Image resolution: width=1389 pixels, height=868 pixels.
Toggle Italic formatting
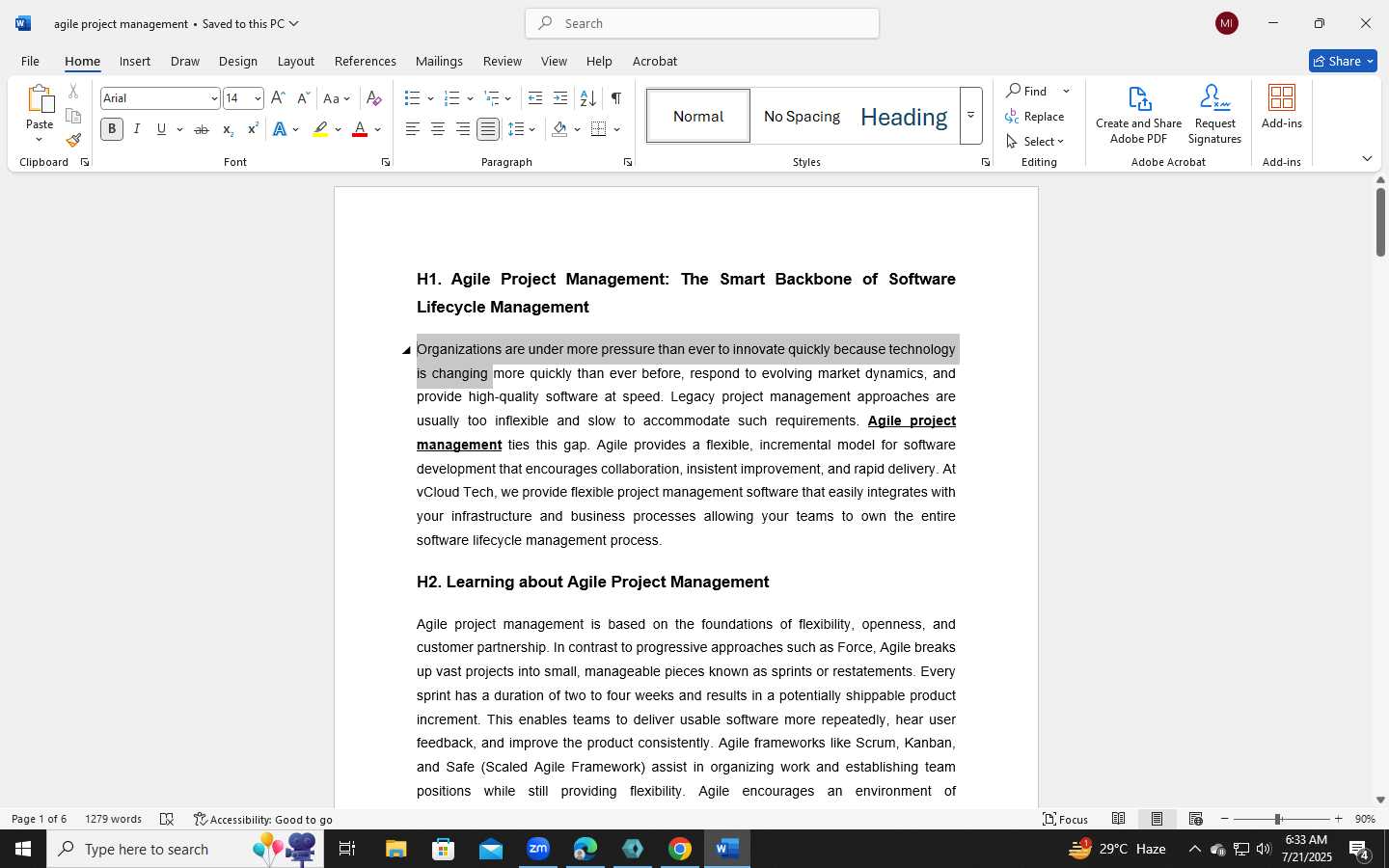[137, 129]
